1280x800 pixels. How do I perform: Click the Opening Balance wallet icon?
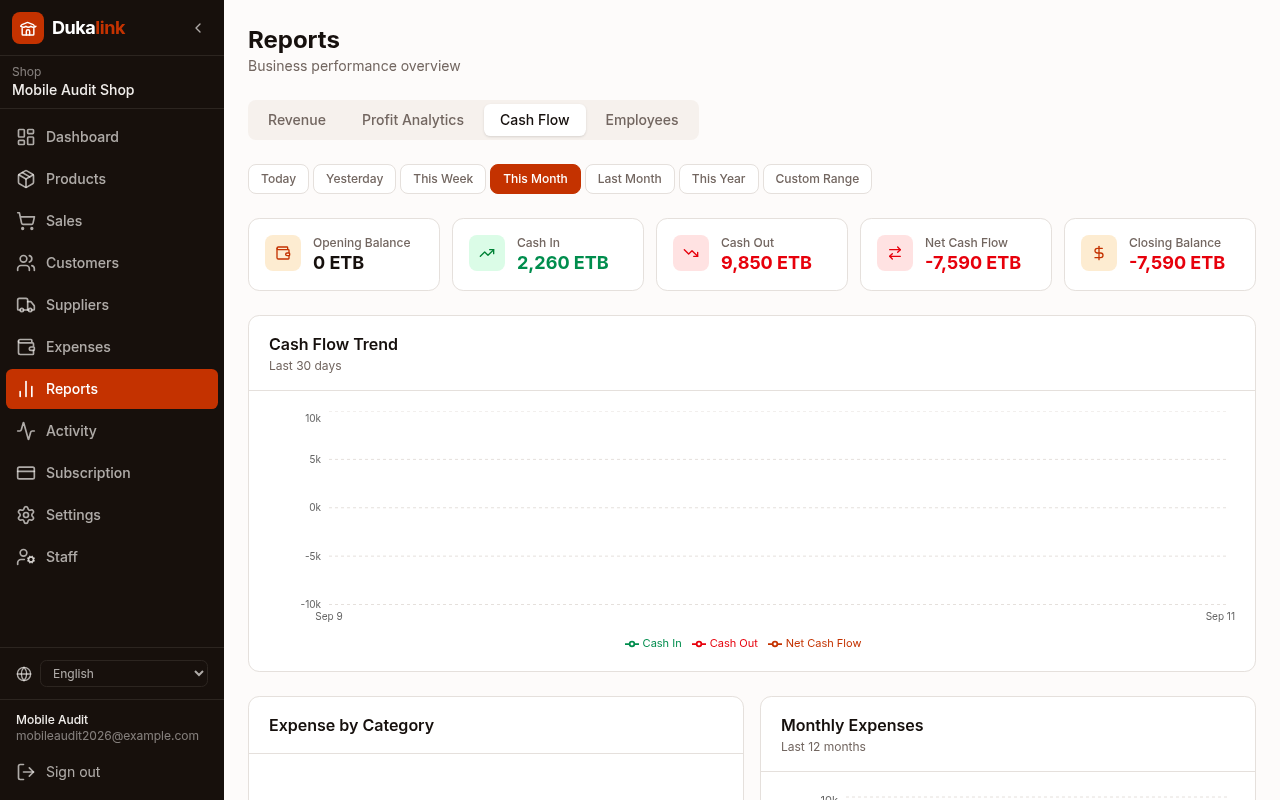click(283, 253)
